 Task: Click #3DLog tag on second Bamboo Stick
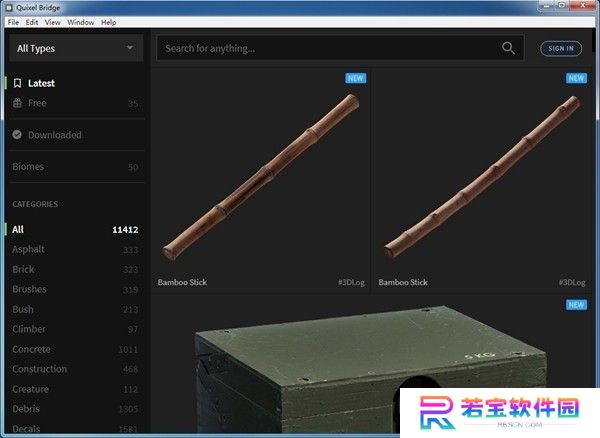[x=572, y=283]
